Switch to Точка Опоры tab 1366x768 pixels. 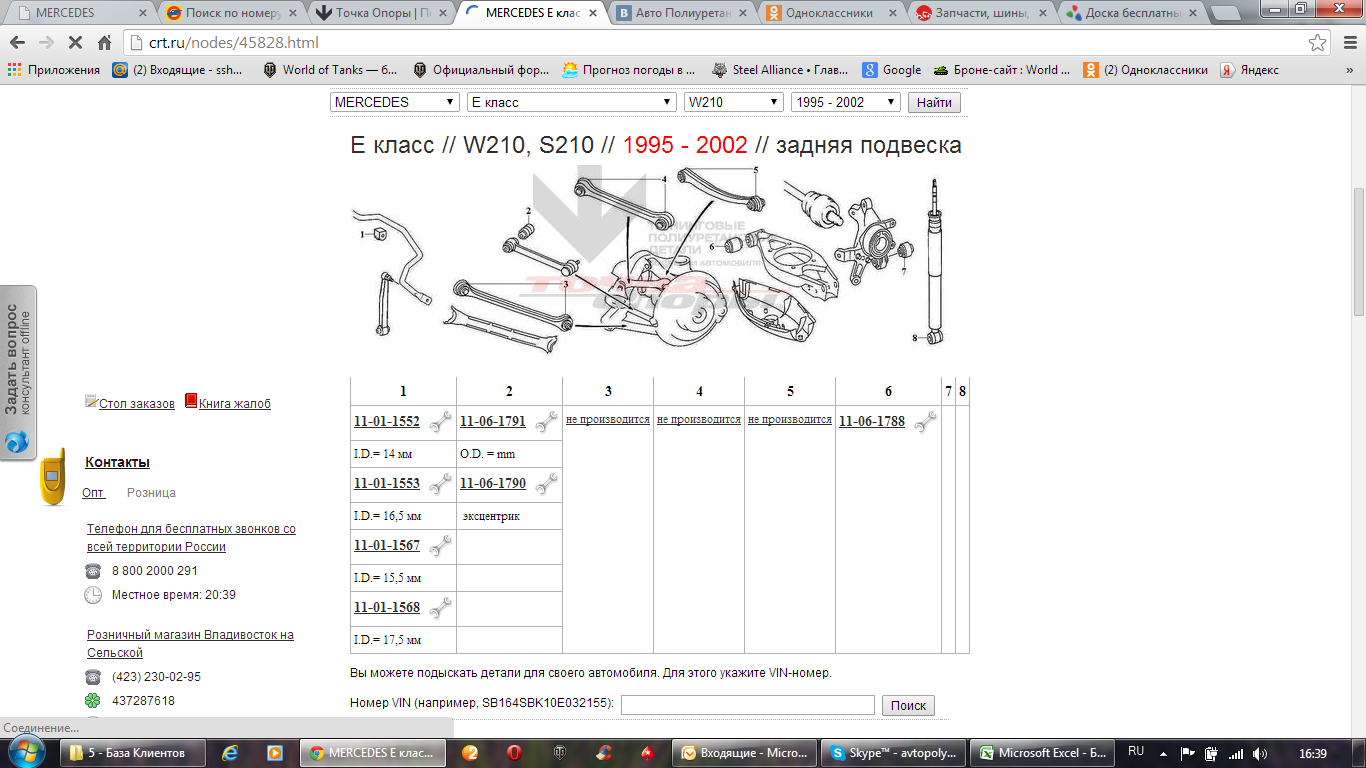click(382, 13)
